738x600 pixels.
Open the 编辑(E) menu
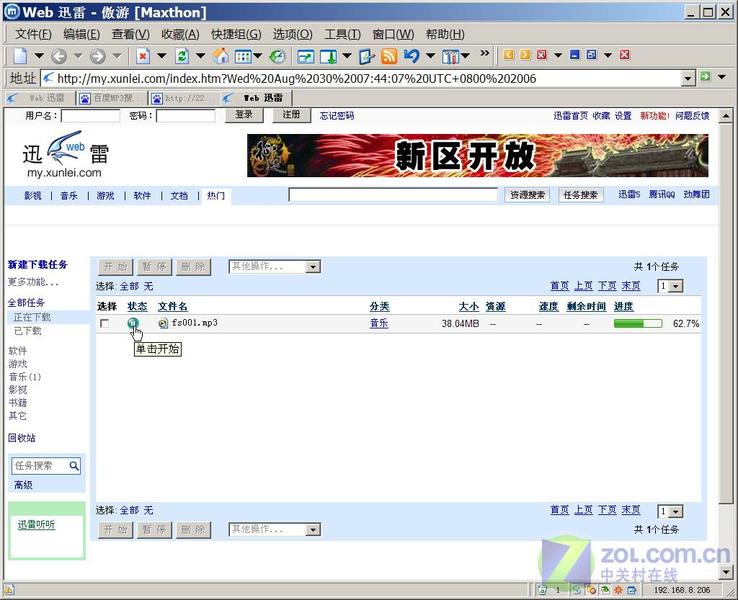pos(81,34)
